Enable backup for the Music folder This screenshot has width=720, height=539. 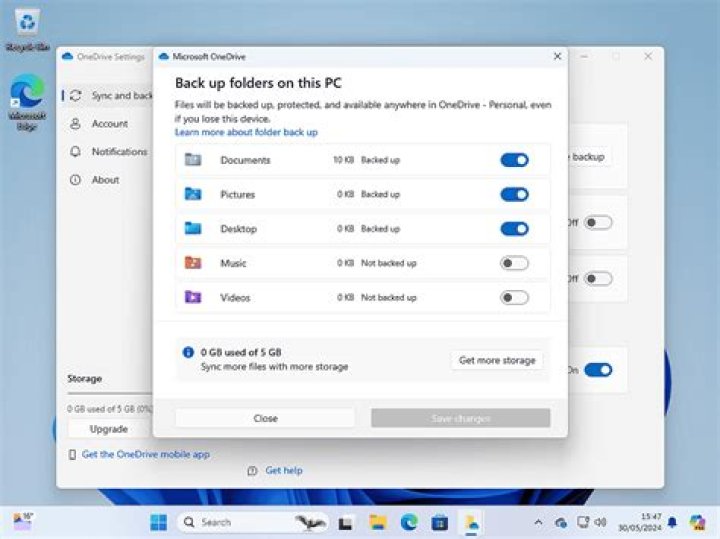(x=514, y=263)
